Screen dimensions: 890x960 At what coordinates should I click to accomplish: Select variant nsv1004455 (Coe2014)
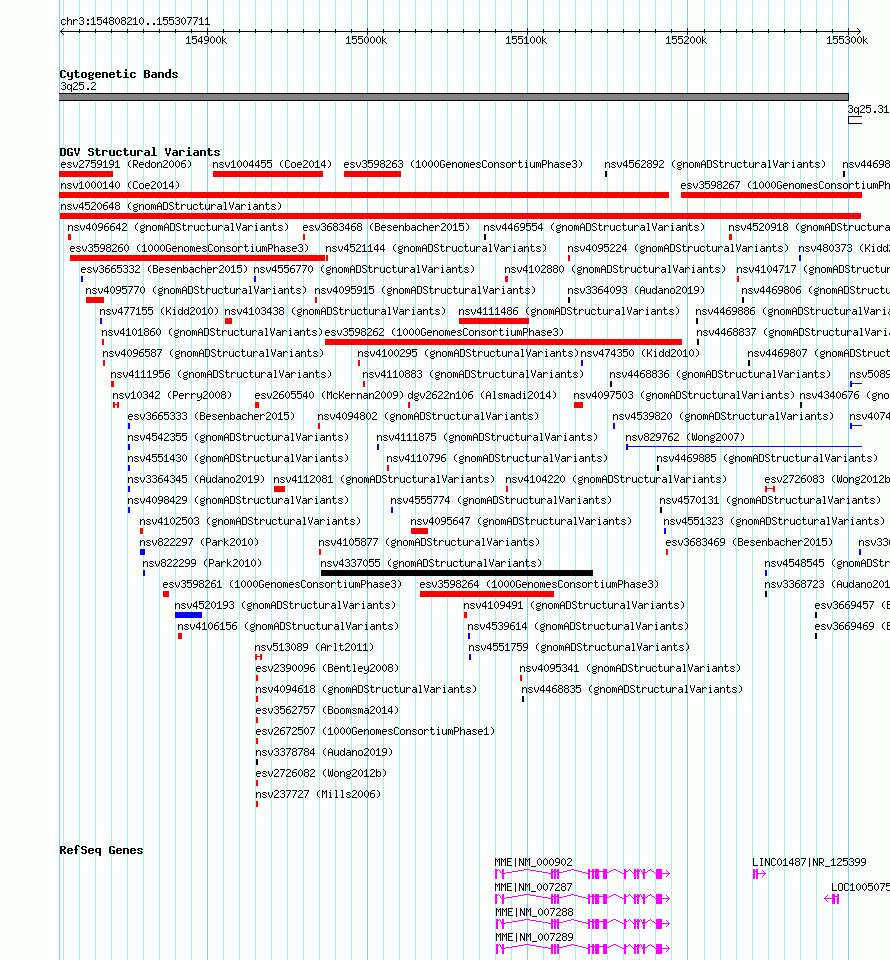tap(272, 164)
